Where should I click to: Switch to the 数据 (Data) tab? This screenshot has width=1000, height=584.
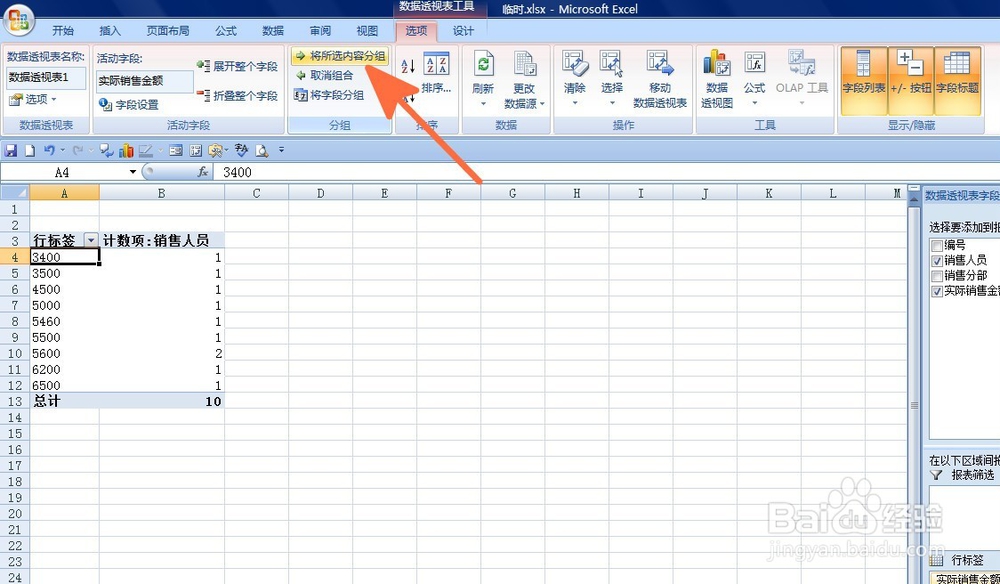tap(273, 31)
